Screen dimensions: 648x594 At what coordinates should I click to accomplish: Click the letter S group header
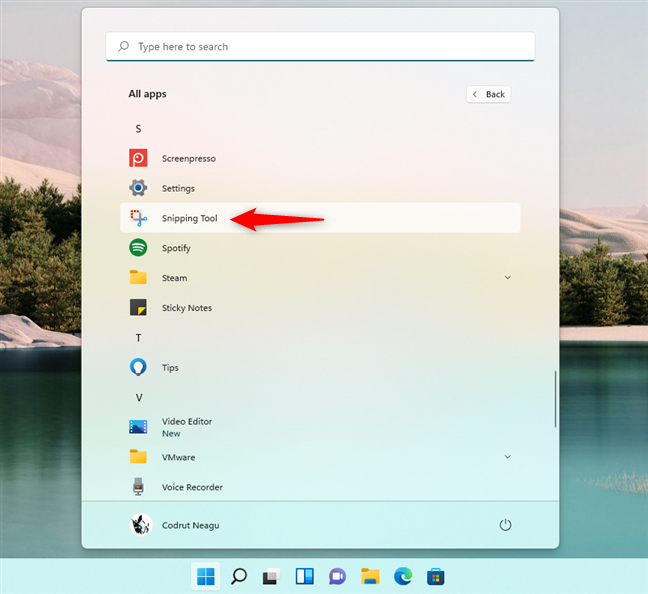138,129
